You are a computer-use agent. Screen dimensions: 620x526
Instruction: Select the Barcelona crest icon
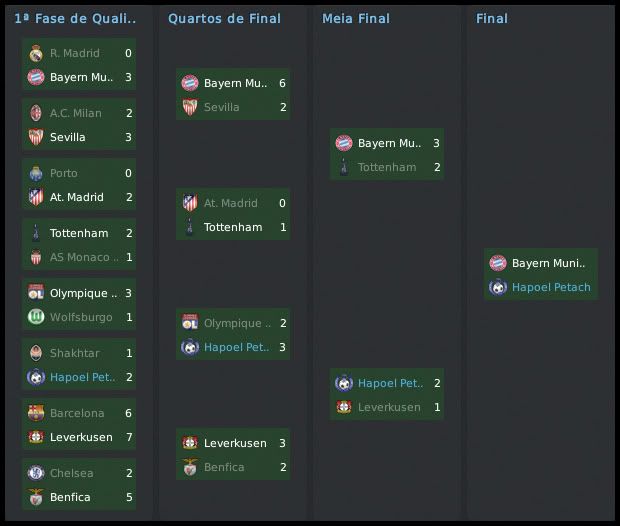[35, 413]
